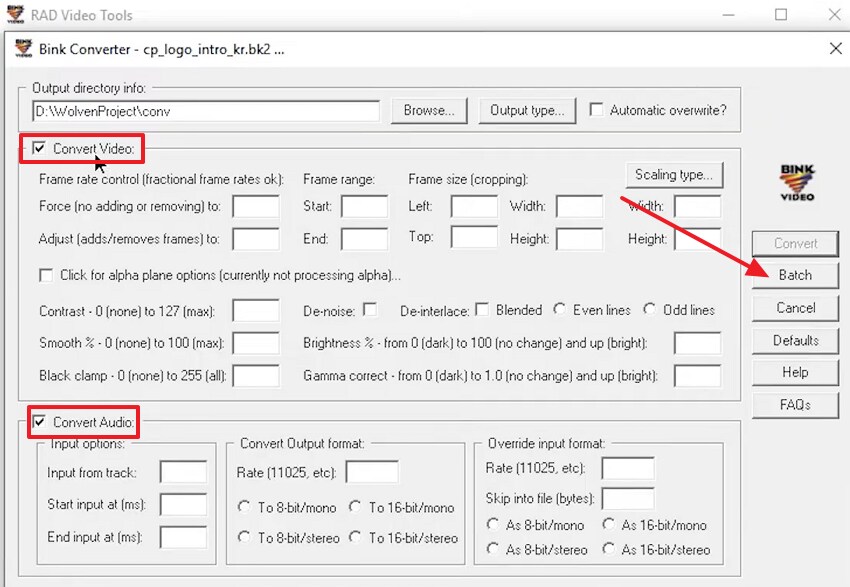Click the Cancel button
This screenshot has height=587, width=850.
[x=795, y=308]
